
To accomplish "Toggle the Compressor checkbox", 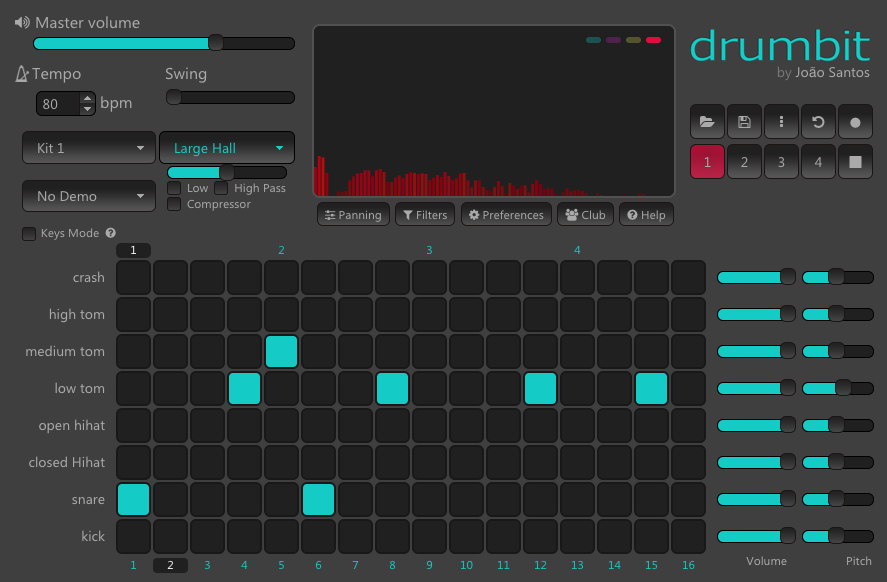I will [x=174, y=204].
